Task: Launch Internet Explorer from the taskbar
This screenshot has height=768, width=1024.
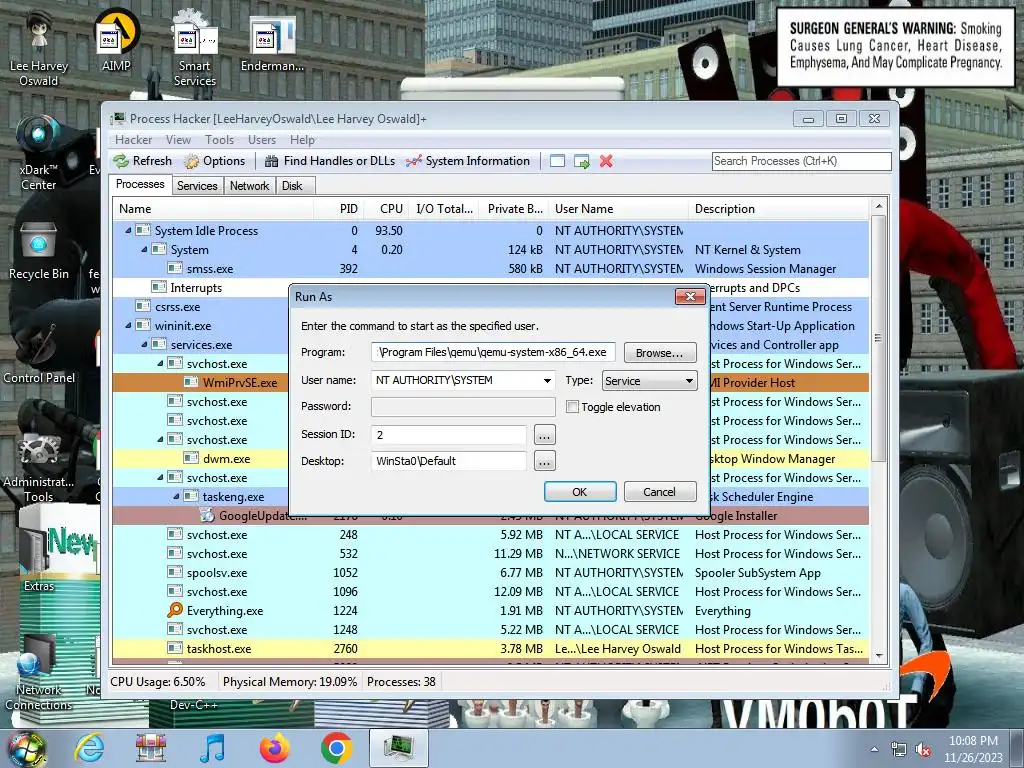Action: tap(89, 748)
